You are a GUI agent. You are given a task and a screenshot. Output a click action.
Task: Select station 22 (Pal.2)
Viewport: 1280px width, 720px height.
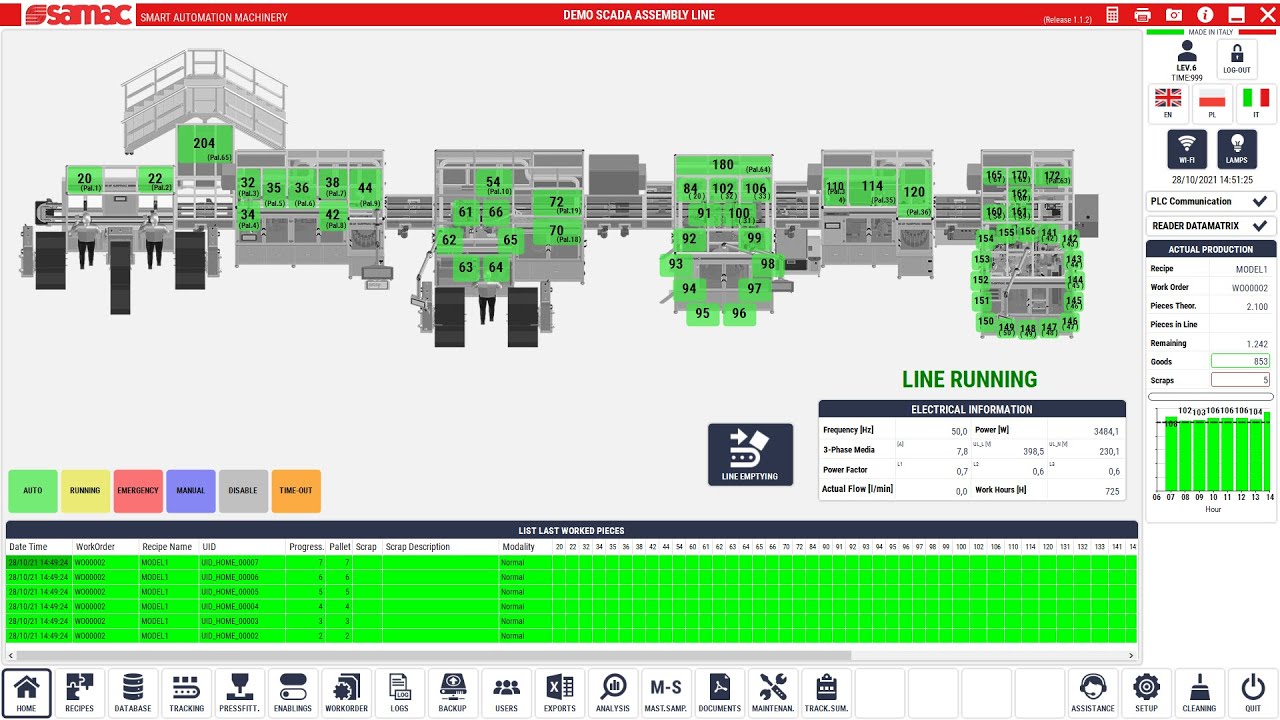[x=155, y=180]
